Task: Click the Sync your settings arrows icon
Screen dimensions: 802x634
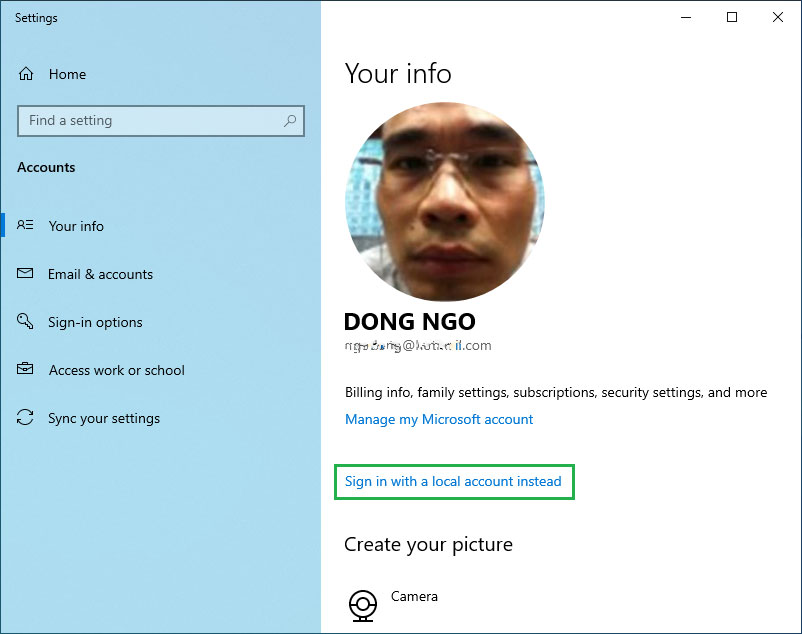Action: [26, 418]
